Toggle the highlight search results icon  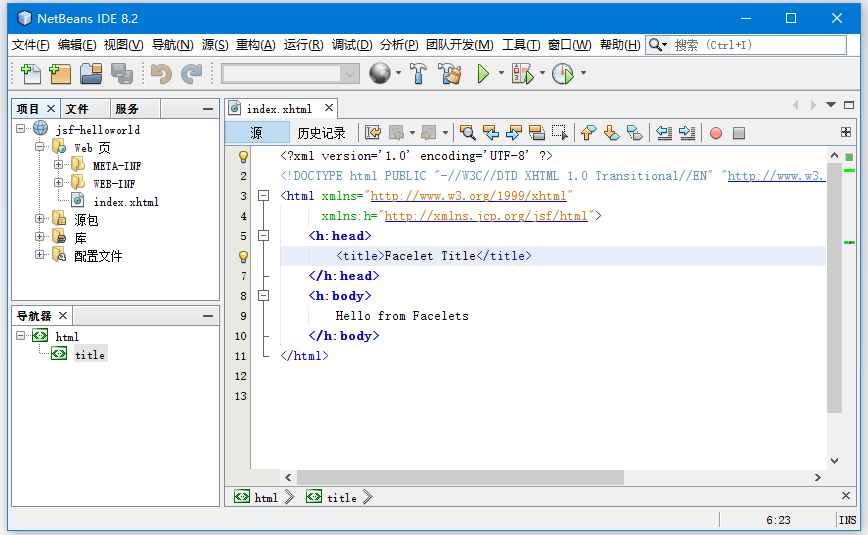536,133
